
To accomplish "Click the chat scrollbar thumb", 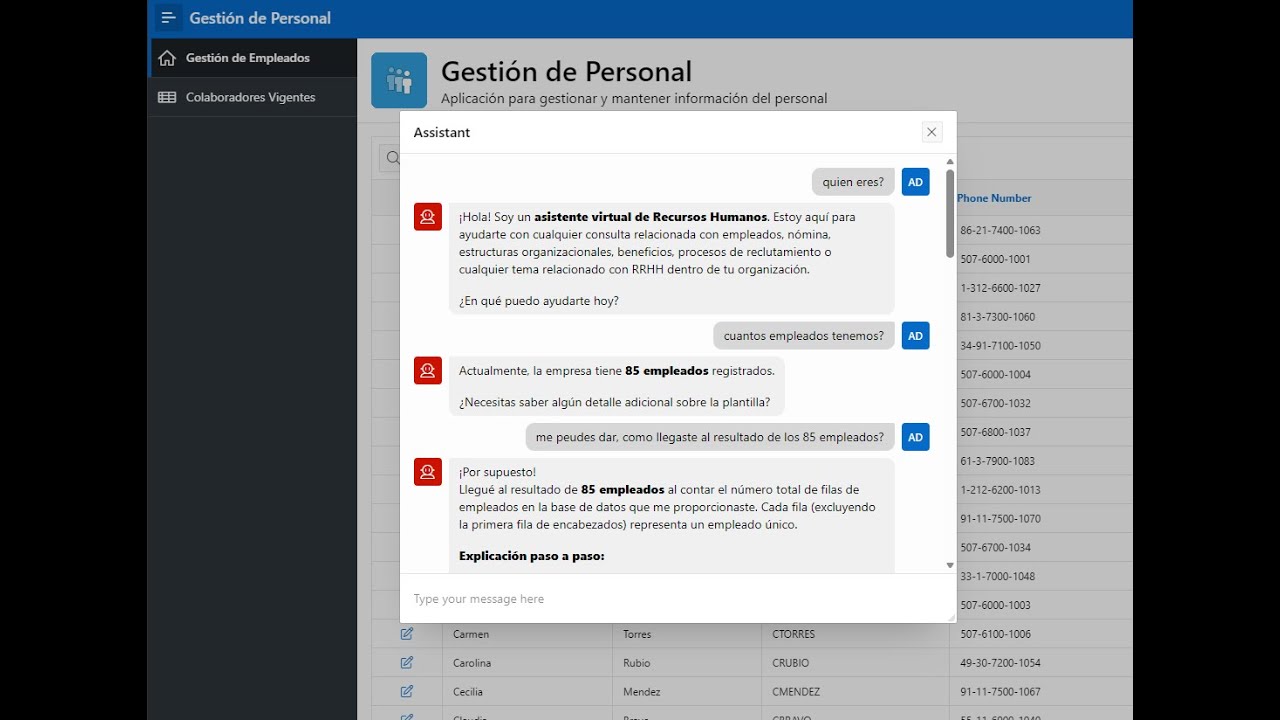I will 950,213.
